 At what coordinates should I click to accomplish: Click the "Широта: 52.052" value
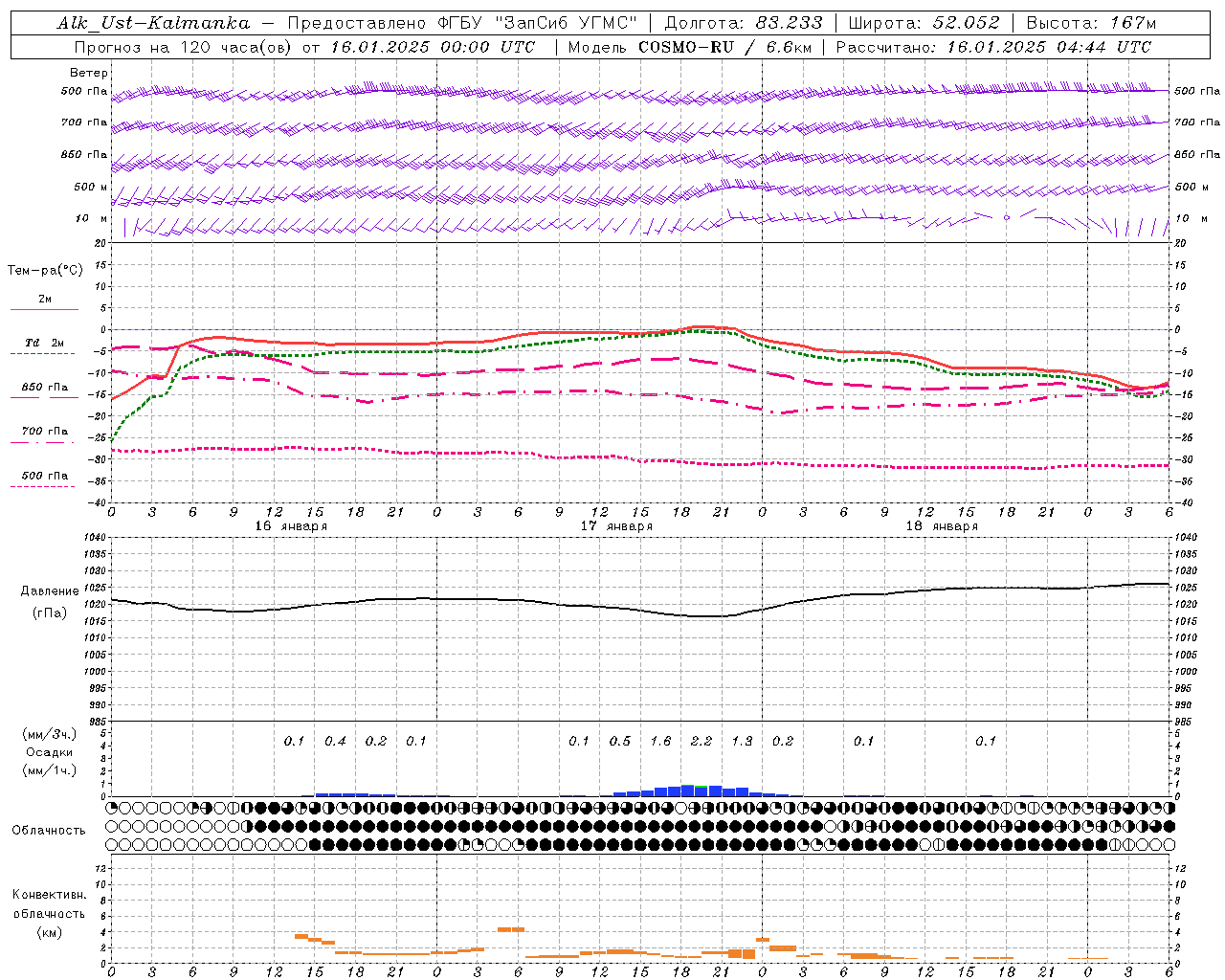[924, 23]
